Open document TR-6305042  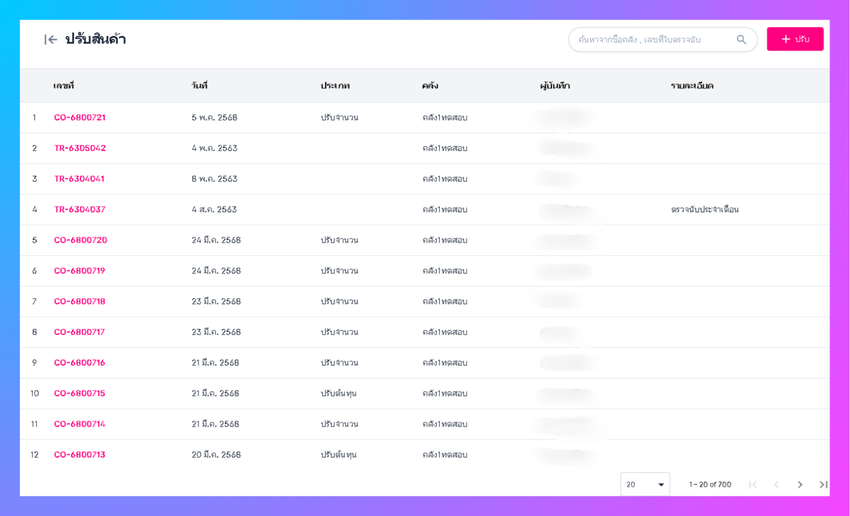pyautogui.click(x=80, y=148)
